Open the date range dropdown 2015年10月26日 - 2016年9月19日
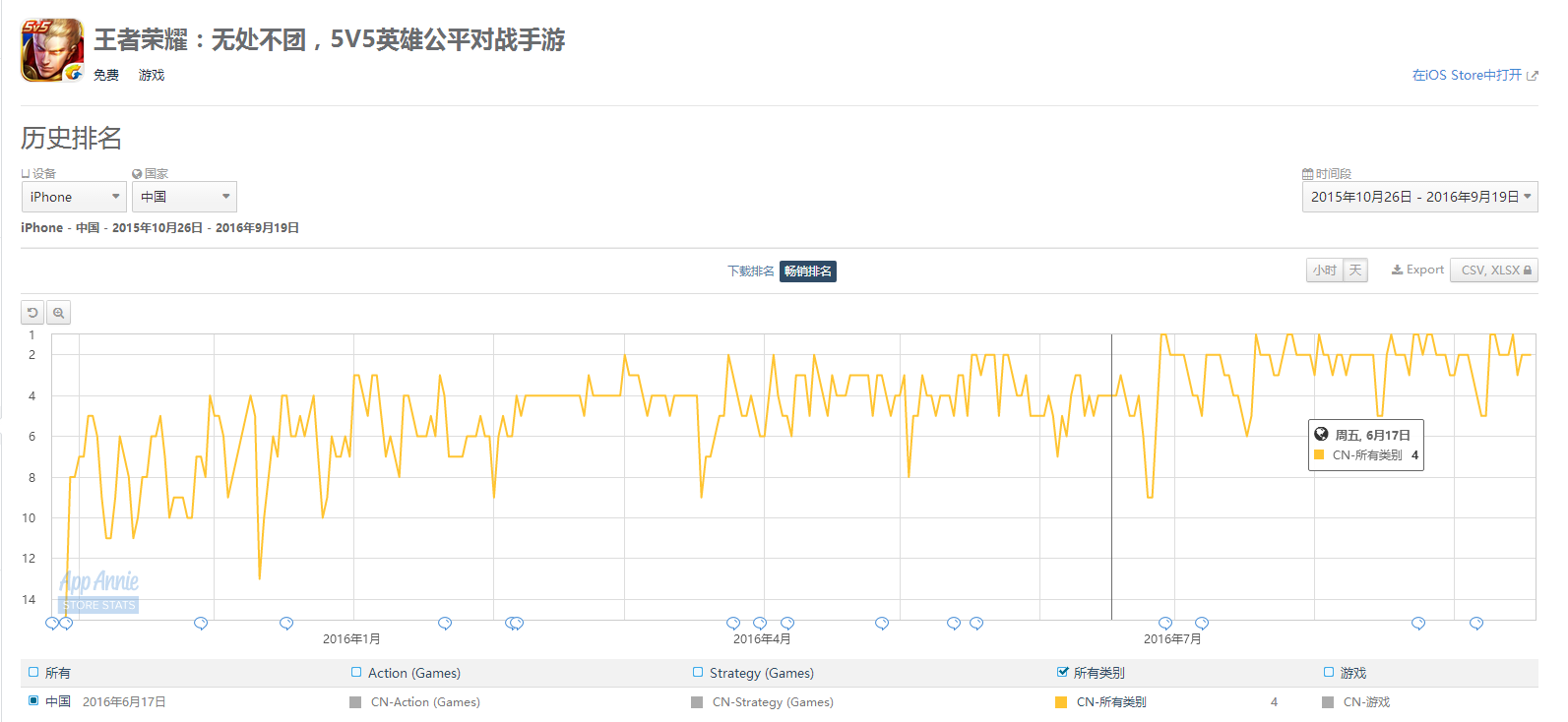Screen dimensions: 1568x722 click(1419, 197)
